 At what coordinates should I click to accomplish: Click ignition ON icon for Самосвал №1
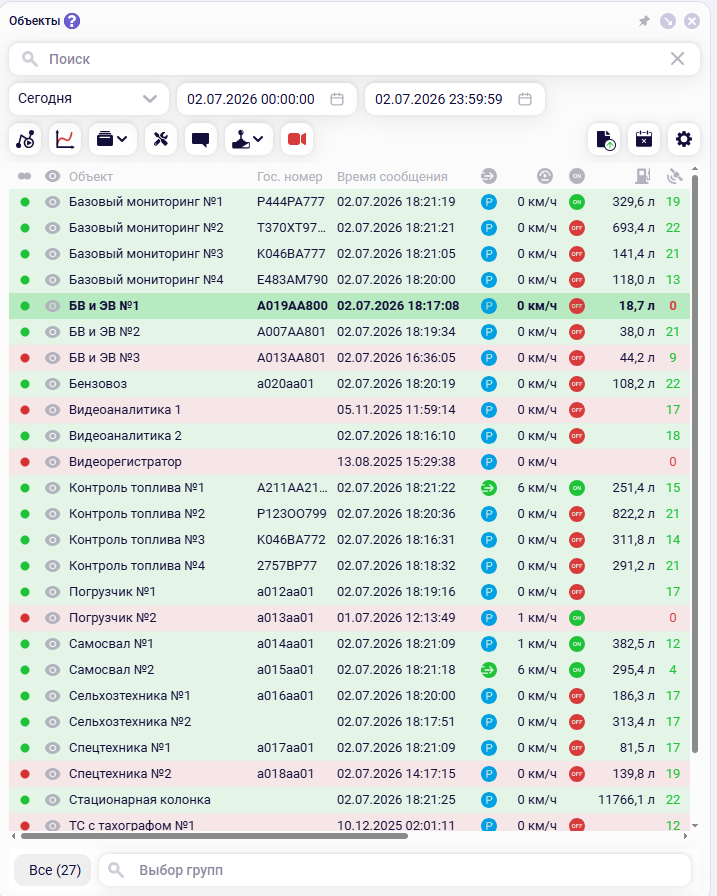click(577, 644)
